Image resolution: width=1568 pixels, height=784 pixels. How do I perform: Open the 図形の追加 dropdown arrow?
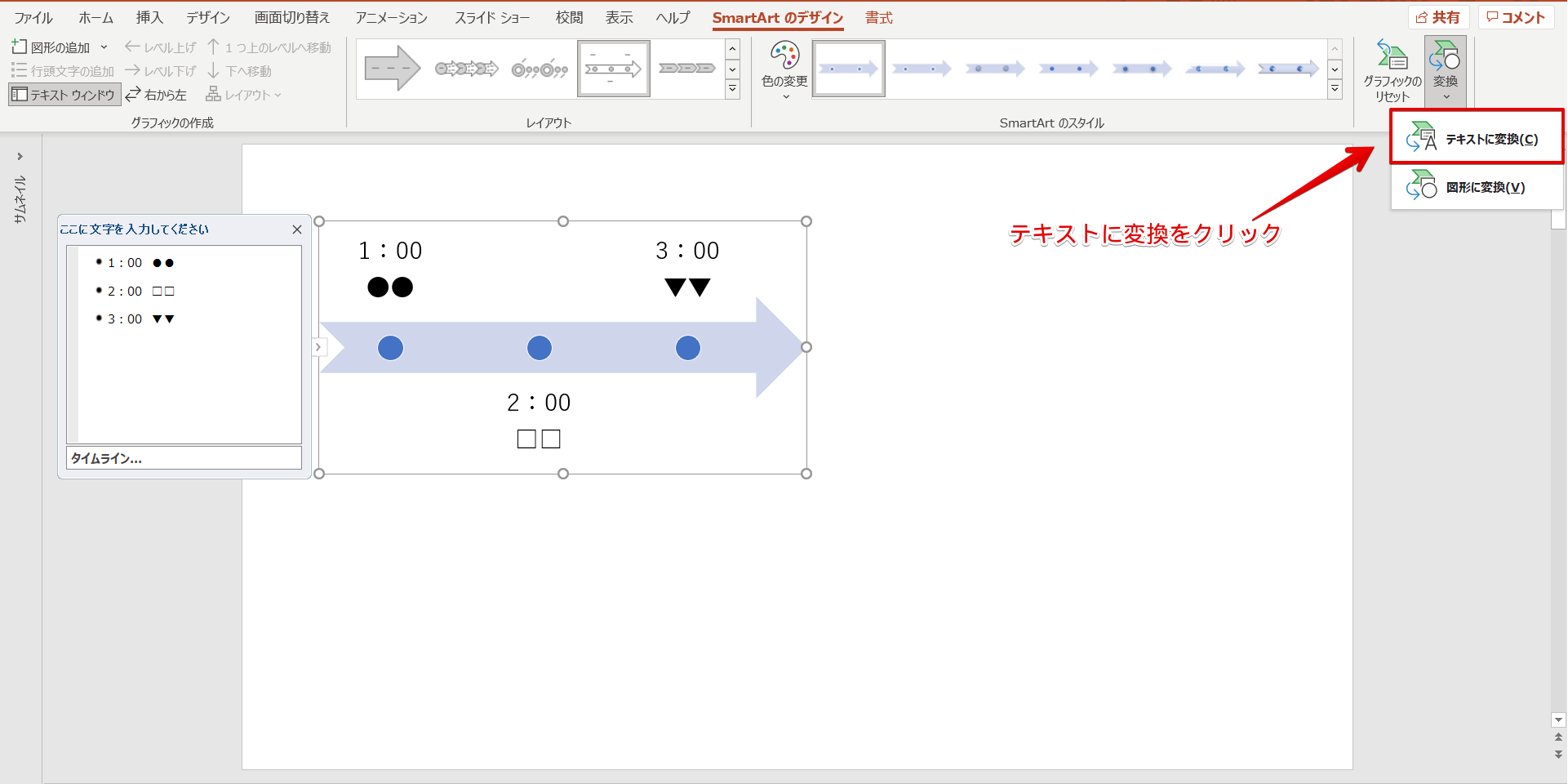point(104,47)
